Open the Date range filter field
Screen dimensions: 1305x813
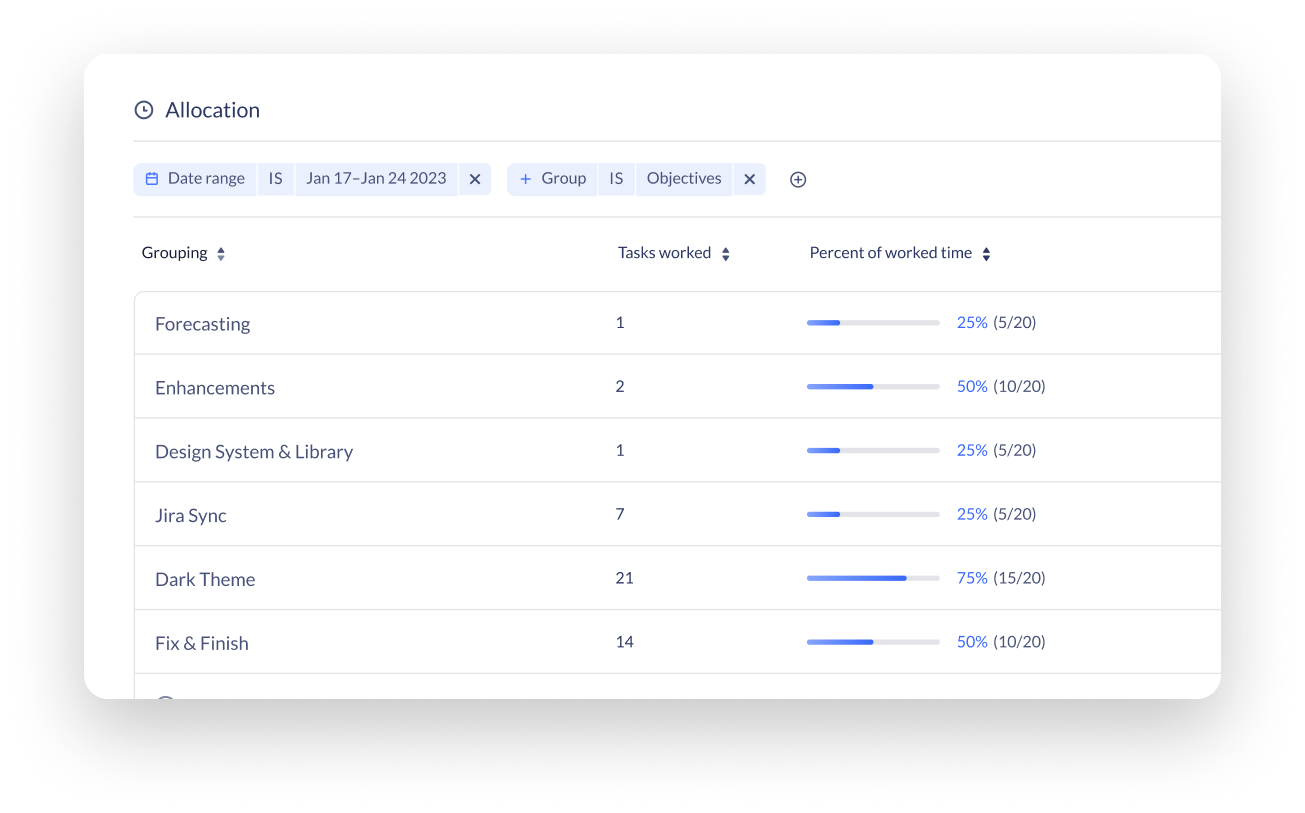[195, 179]
